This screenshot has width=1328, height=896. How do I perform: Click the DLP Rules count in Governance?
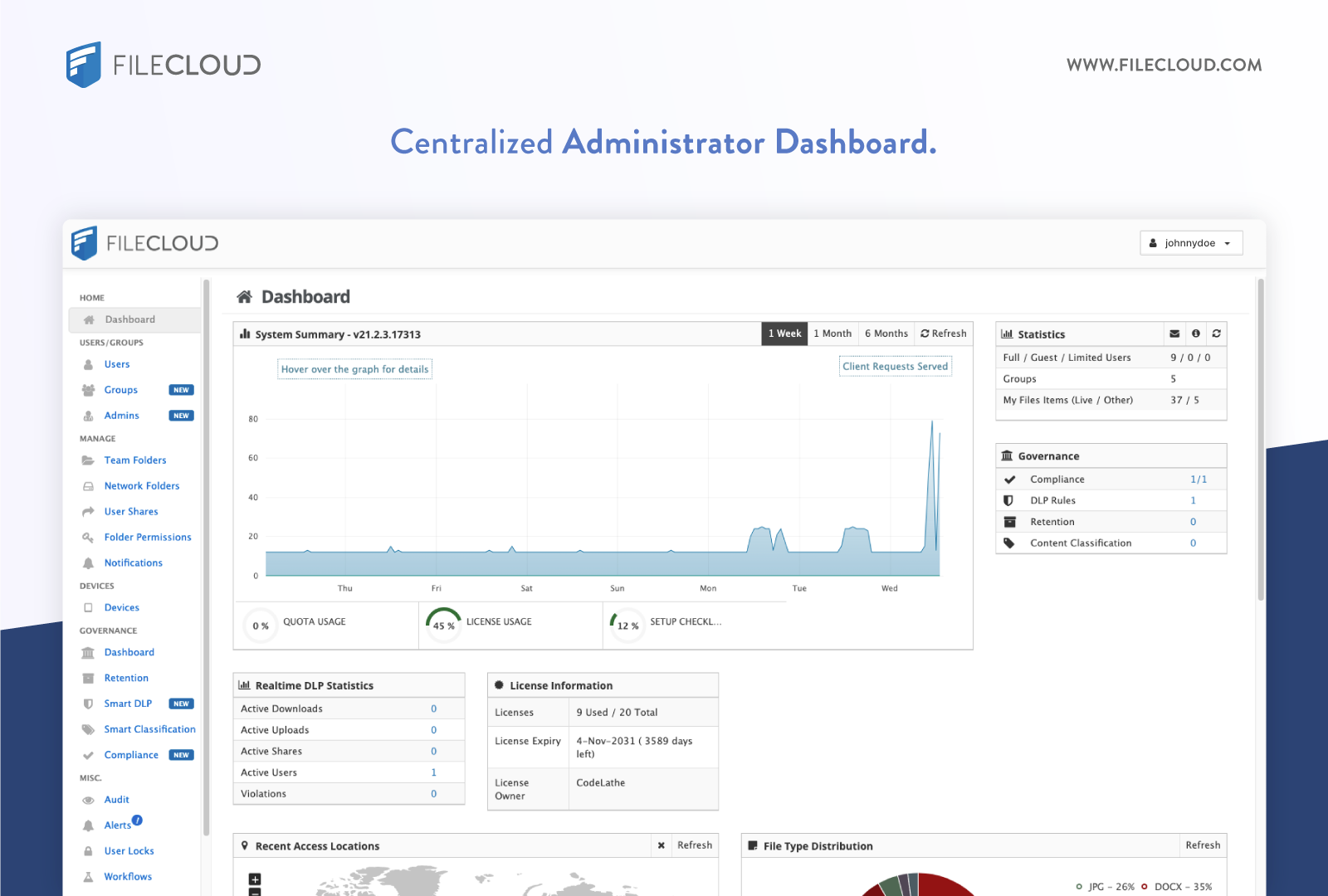pos(1194,500)
